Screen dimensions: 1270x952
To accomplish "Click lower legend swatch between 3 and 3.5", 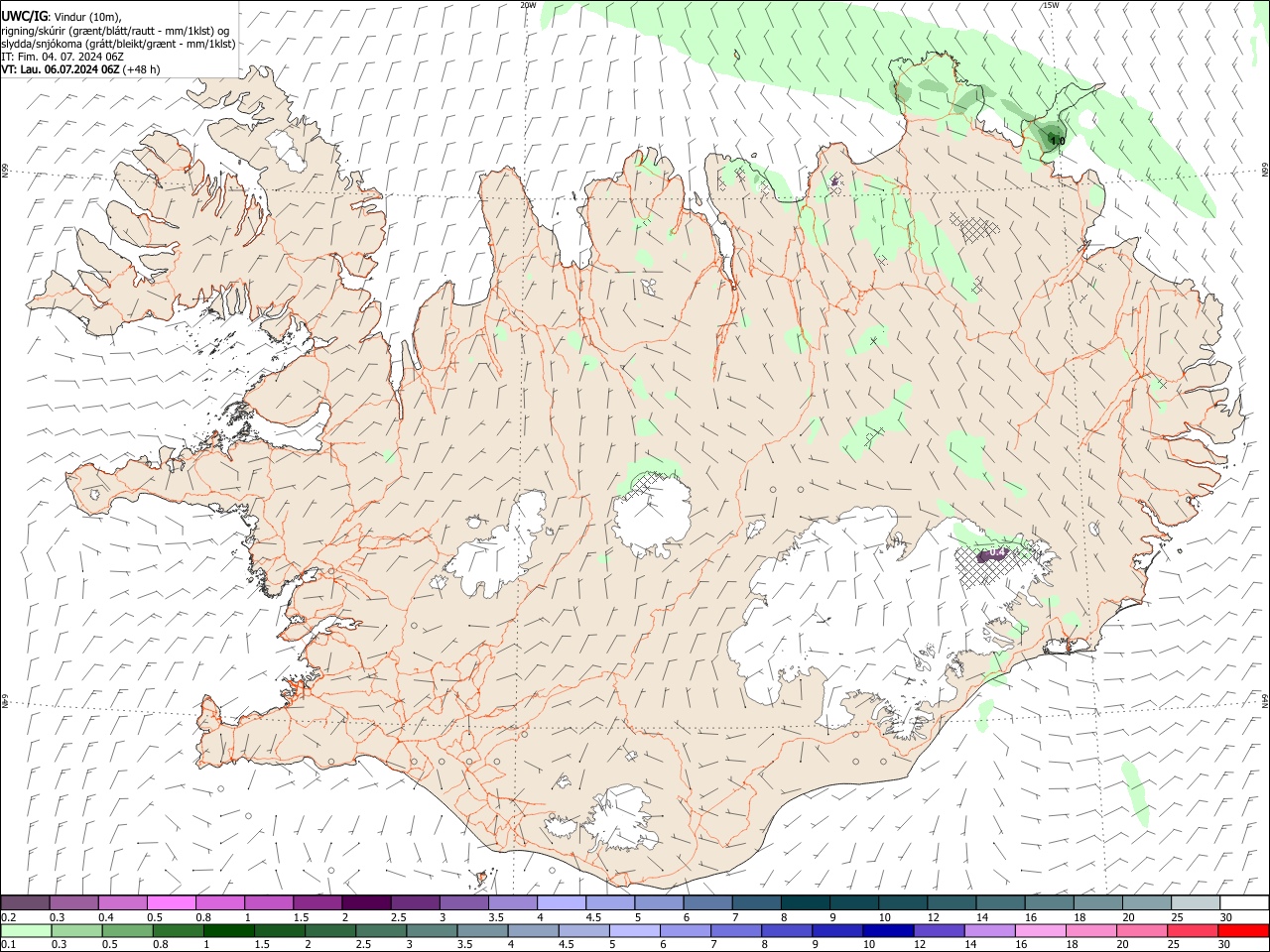I will coord(432,931).
